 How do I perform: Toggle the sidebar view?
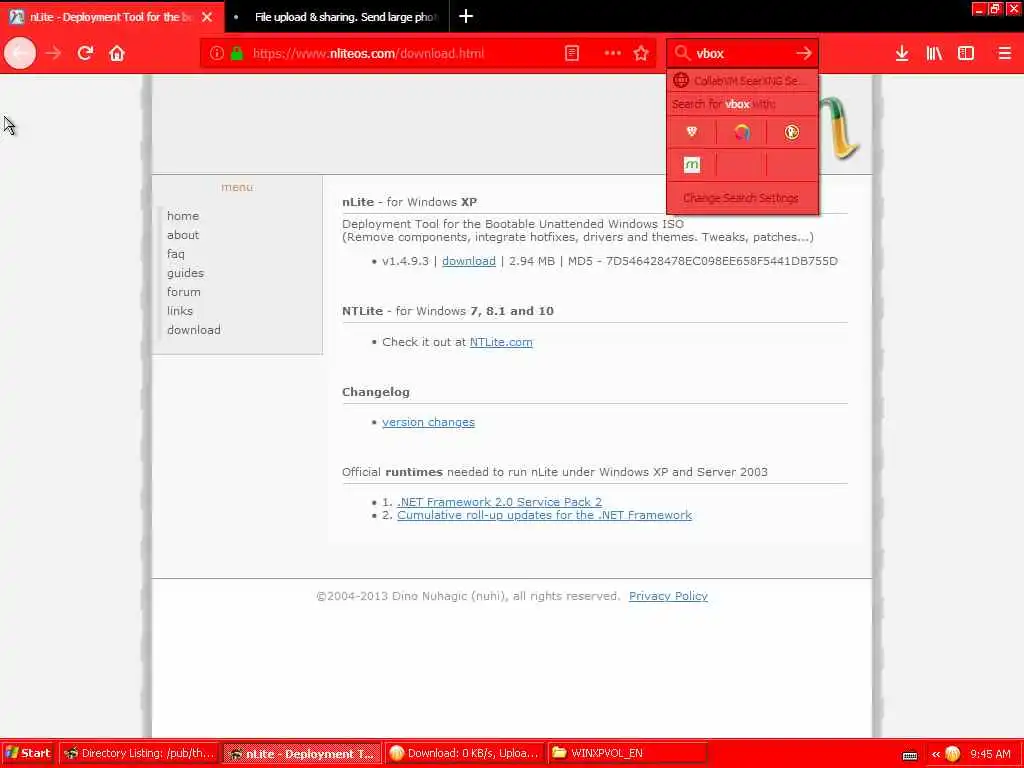[966, 53]
